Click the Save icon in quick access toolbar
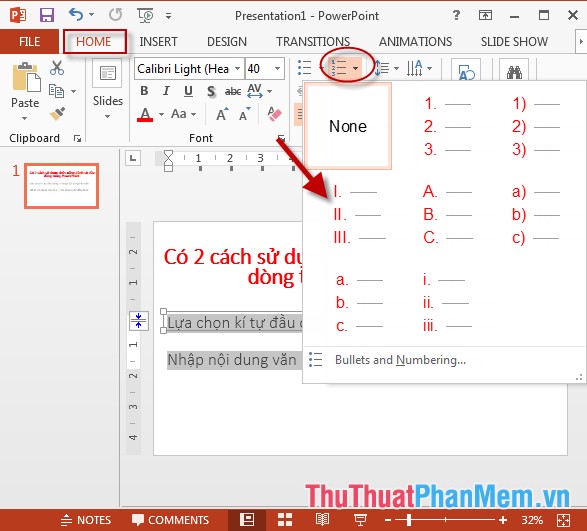 (47, 15)
